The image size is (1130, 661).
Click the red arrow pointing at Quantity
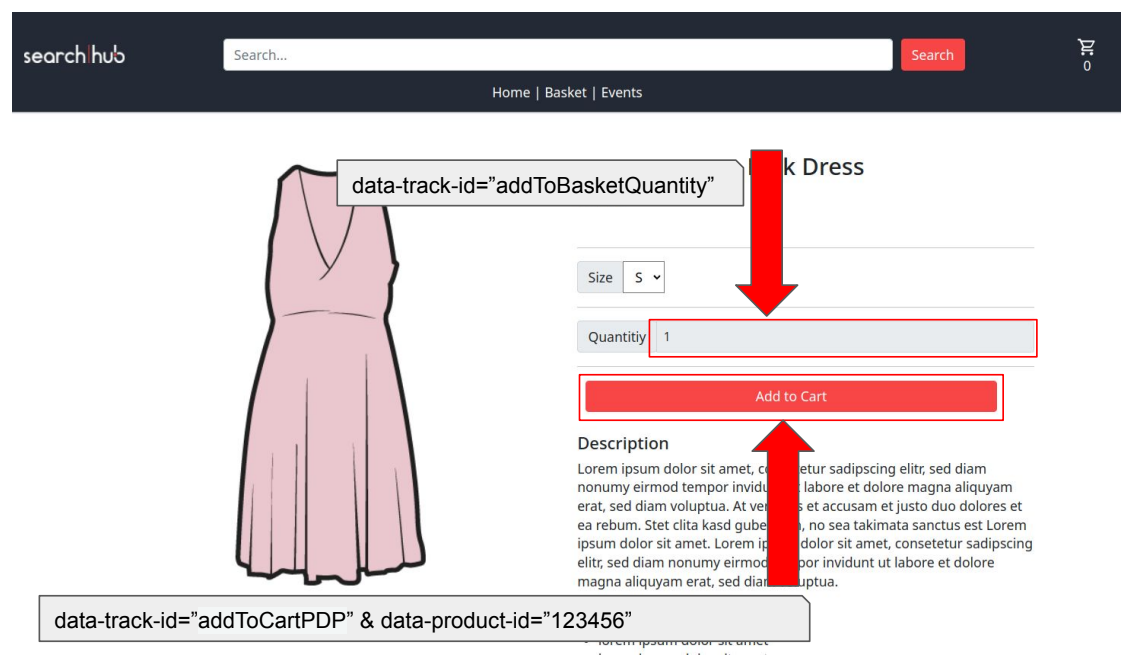pos(766,232)
